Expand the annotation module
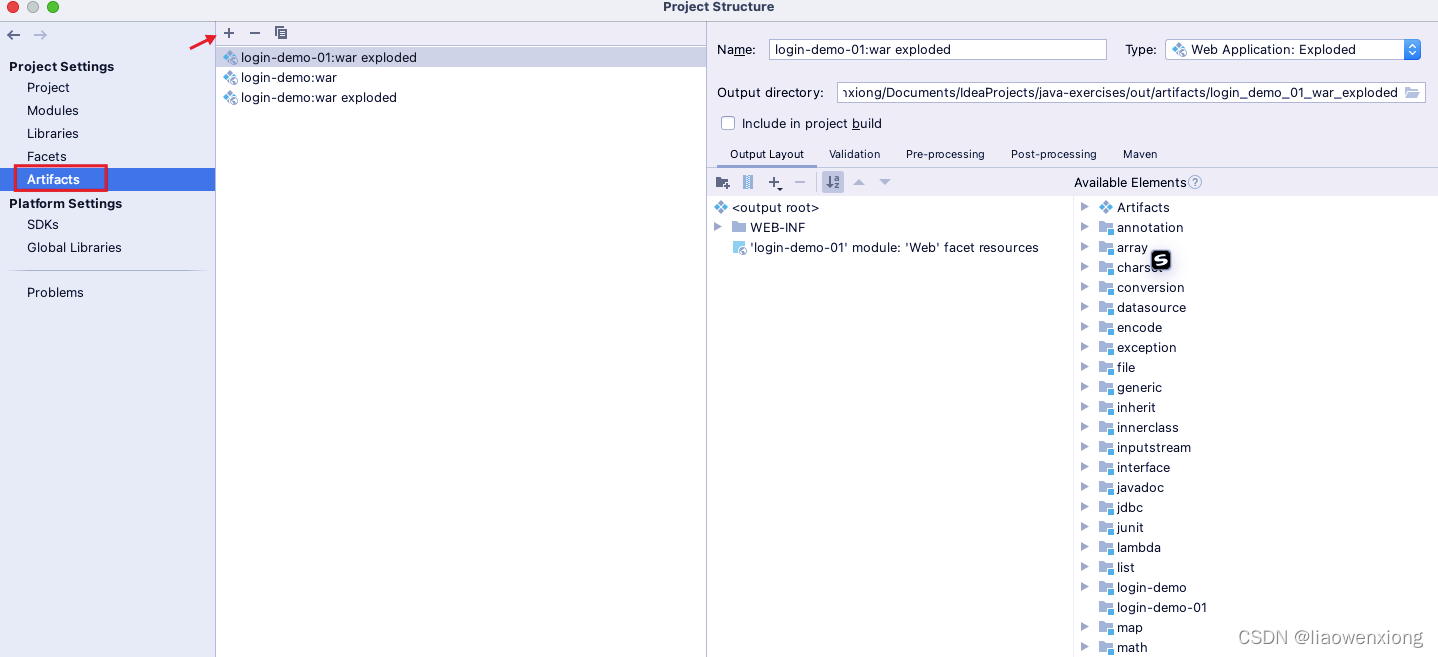Image resolution: width=1438 pixels, height=657 pixels. (1085, 227)
